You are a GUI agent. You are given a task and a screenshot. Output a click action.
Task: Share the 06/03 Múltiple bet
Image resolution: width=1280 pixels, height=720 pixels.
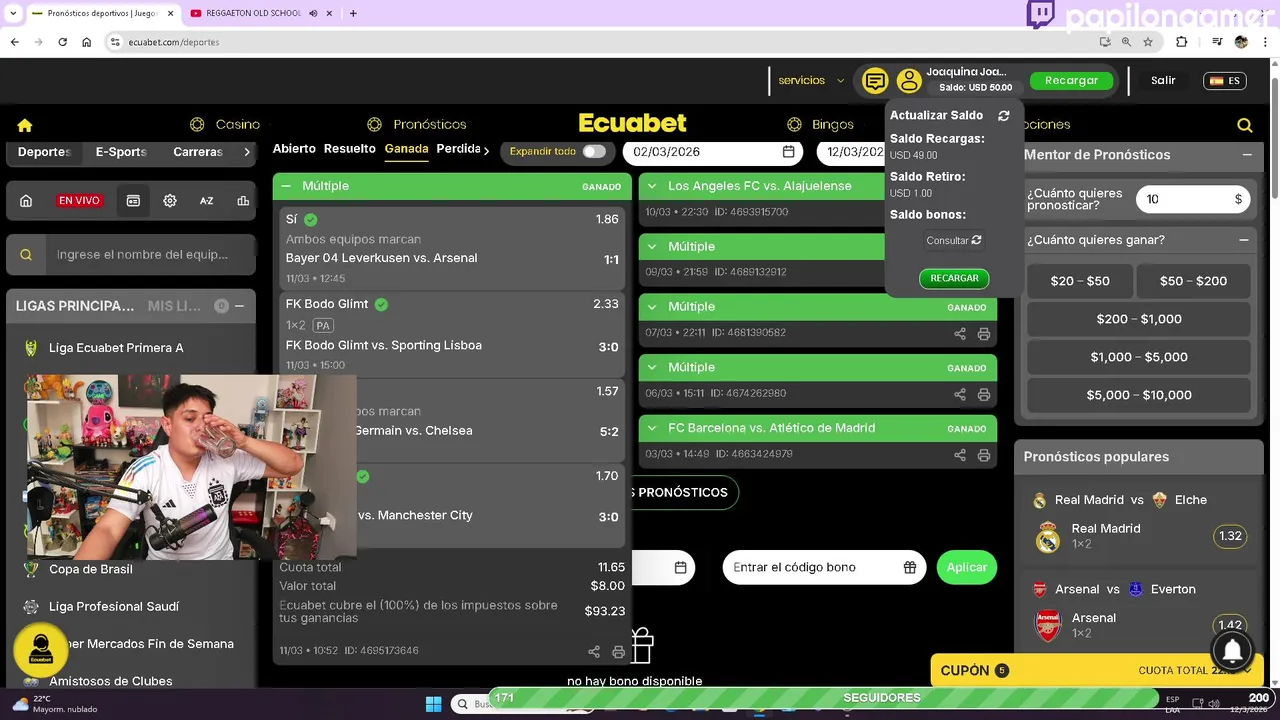(x=960, y=395)
